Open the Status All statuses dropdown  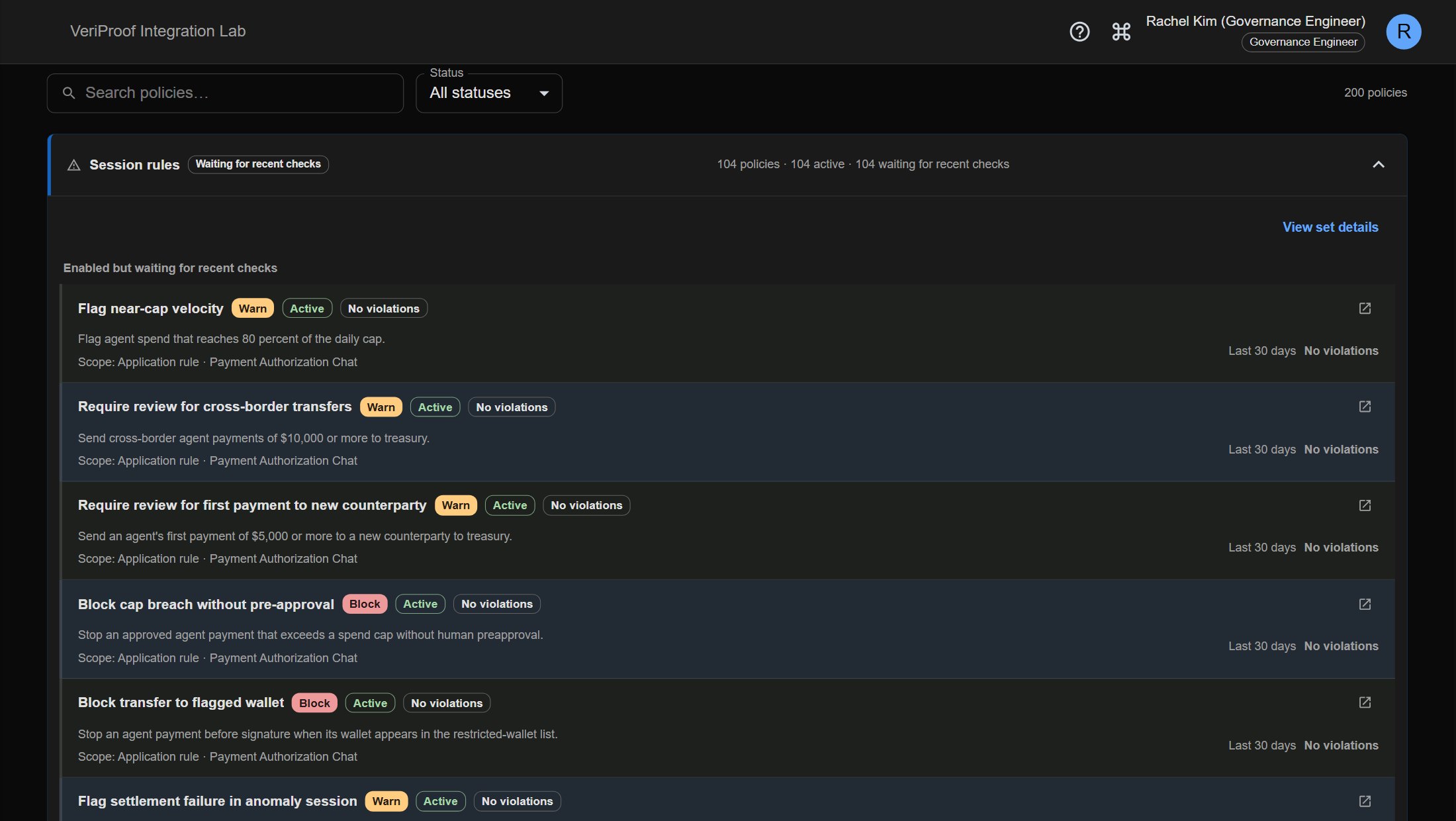489,93
